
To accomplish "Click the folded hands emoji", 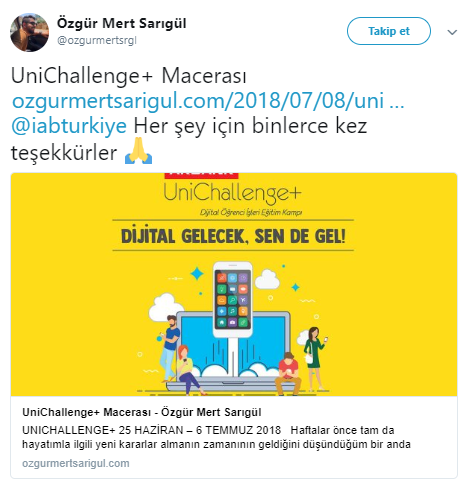I will point(138,151).
